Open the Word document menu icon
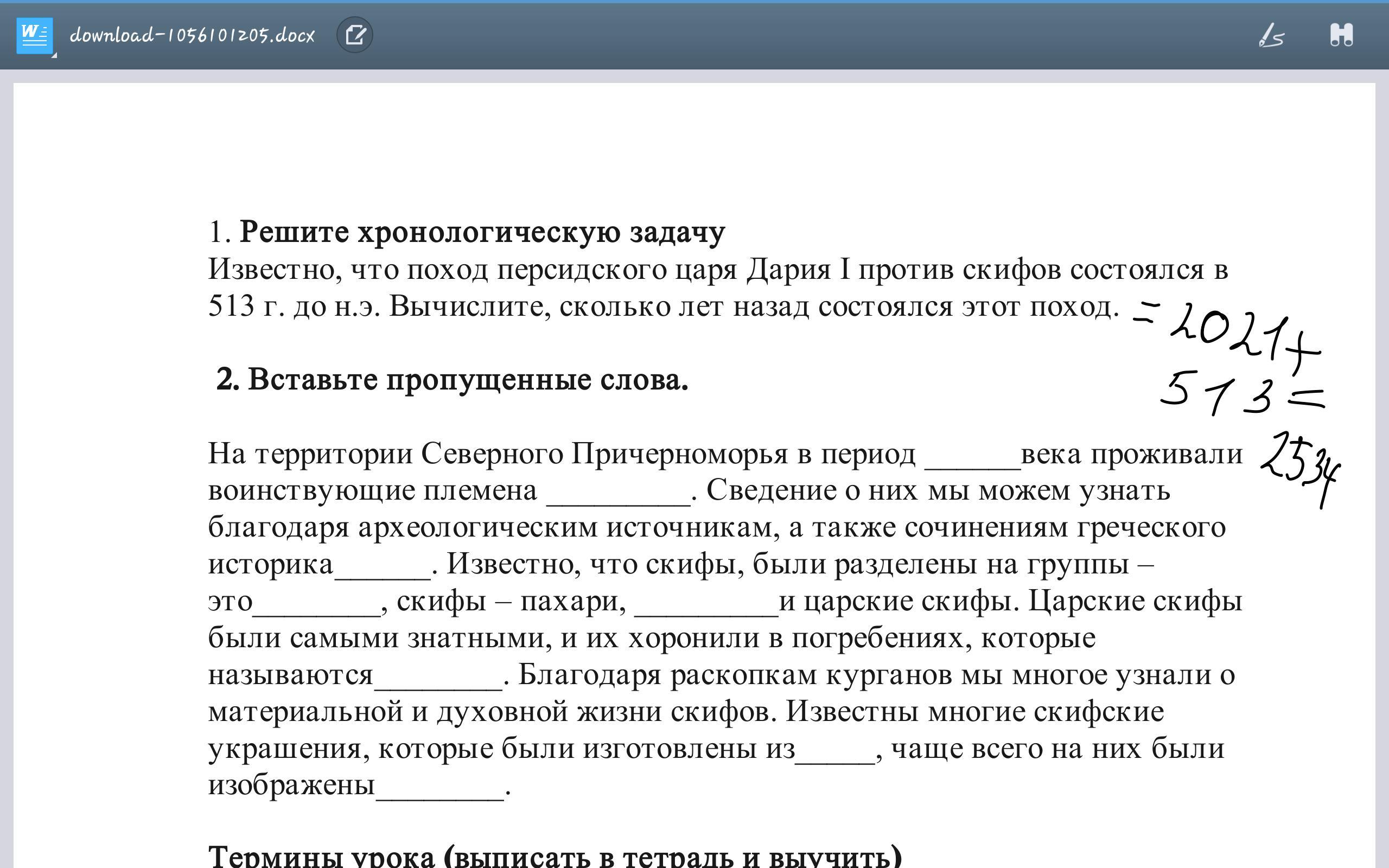This screenshot has width=1389, height=868. click(x=34, y=35)
